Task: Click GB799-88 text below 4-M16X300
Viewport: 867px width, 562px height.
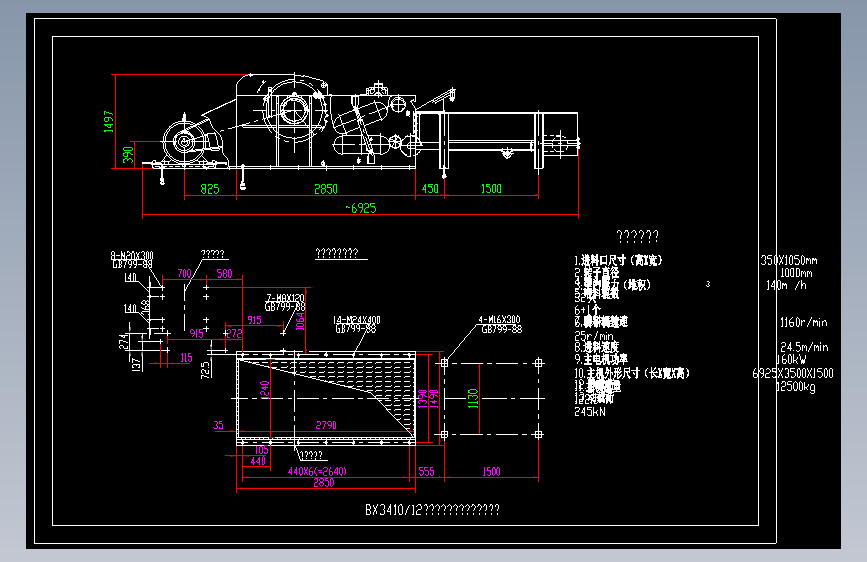Action: point(502,329)
